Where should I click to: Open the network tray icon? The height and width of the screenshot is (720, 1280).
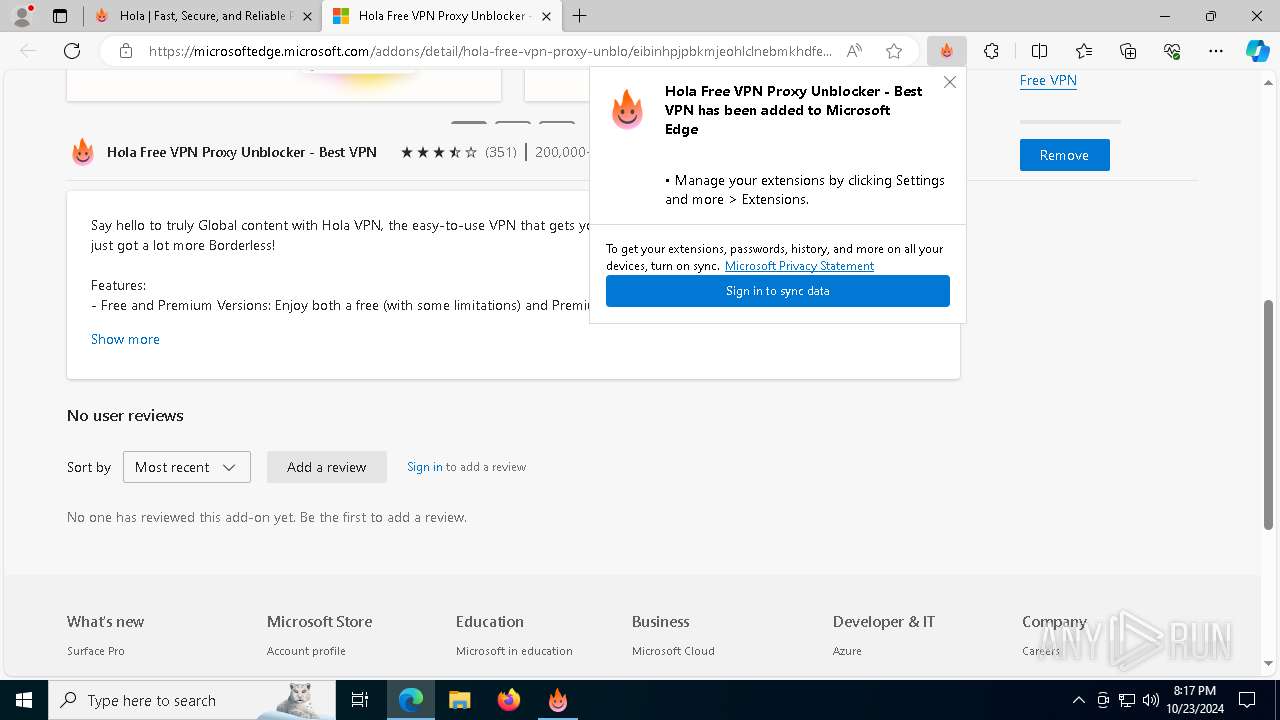(x=1127, y=700)
